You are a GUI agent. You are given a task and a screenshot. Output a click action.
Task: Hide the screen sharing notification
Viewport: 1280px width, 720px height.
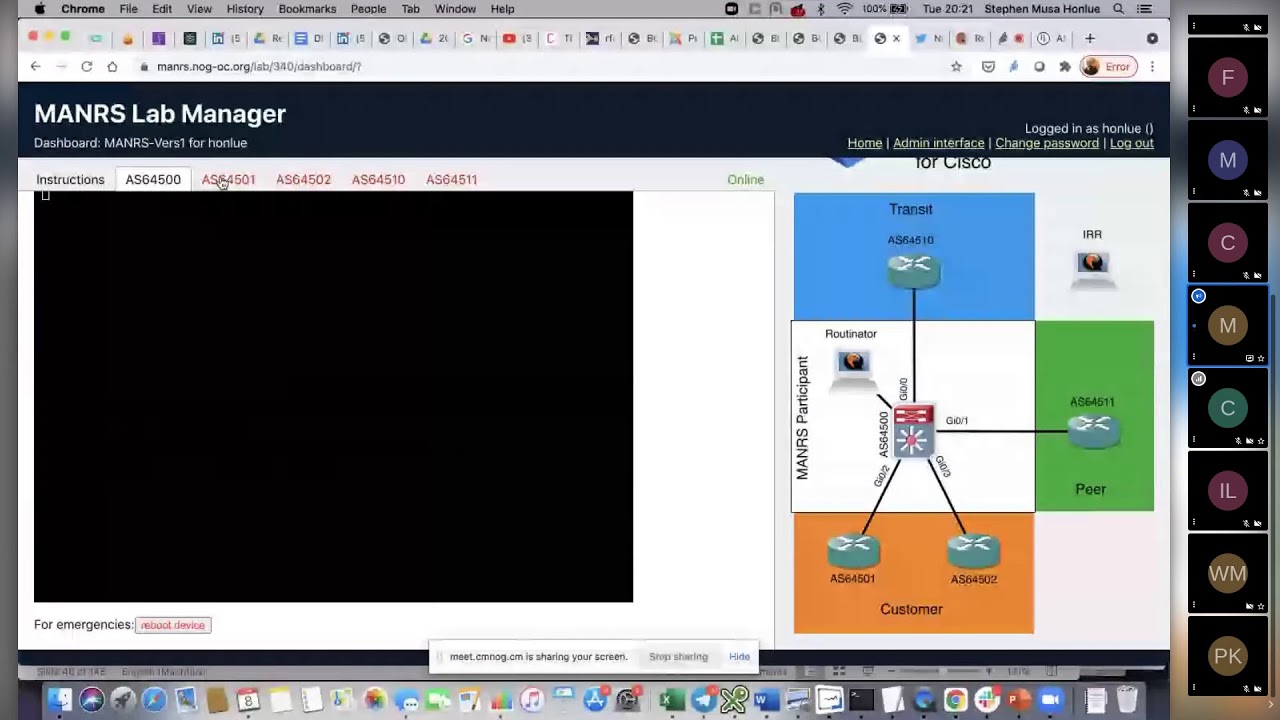pyautogui.click(x=739, y=657)
